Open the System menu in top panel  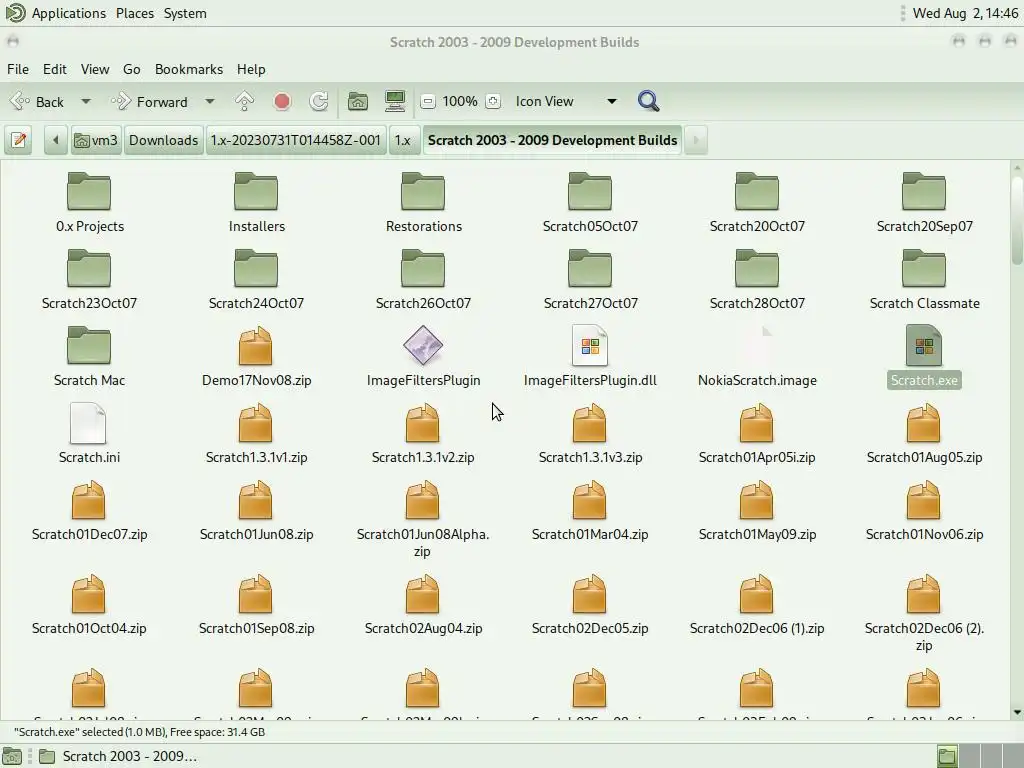(185, 13)
